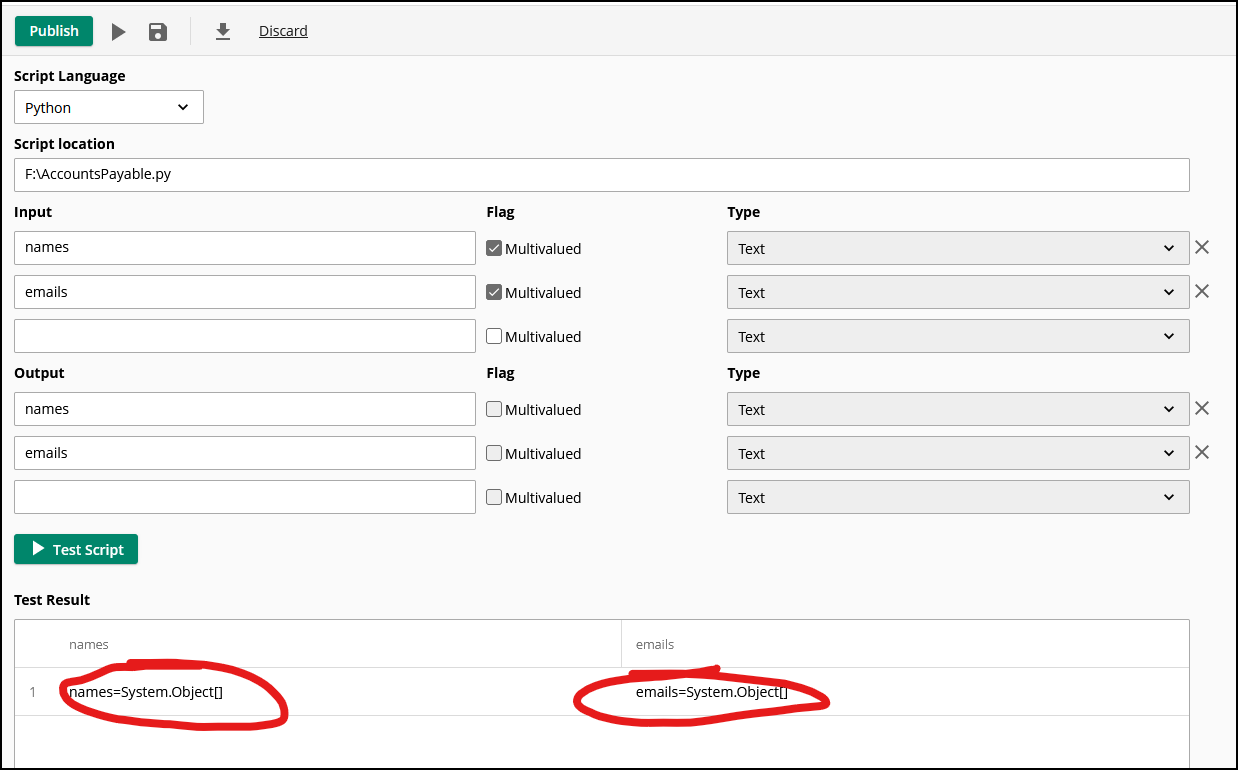Remove the 'names' output row with X
Viewport: 1238px width, 770px height.
(1202, 408)
